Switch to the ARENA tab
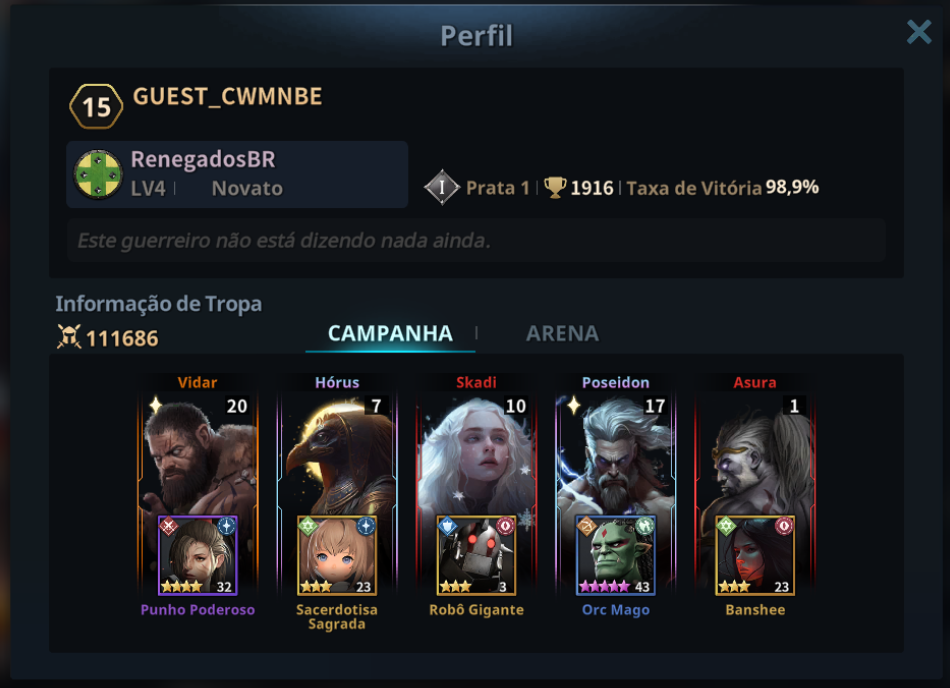The image size is (950, 688). pyautogui.click(x=562, y=333)
